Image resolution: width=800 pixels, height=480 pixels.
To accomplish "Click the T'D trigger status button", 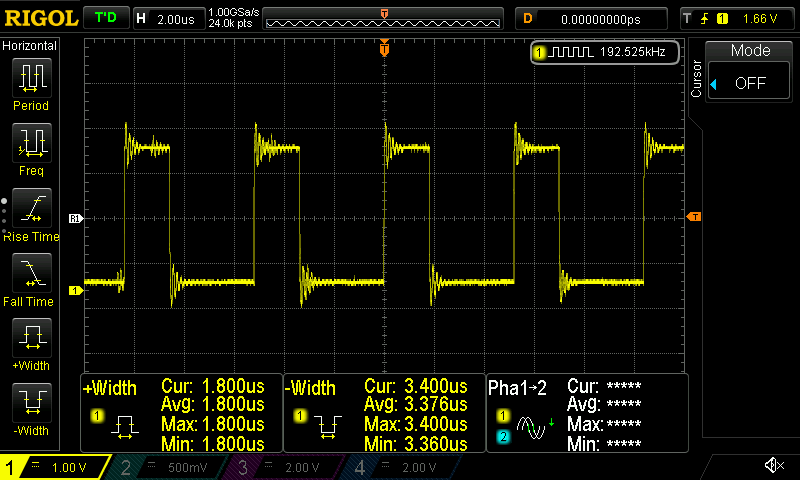I will [104, 18].
